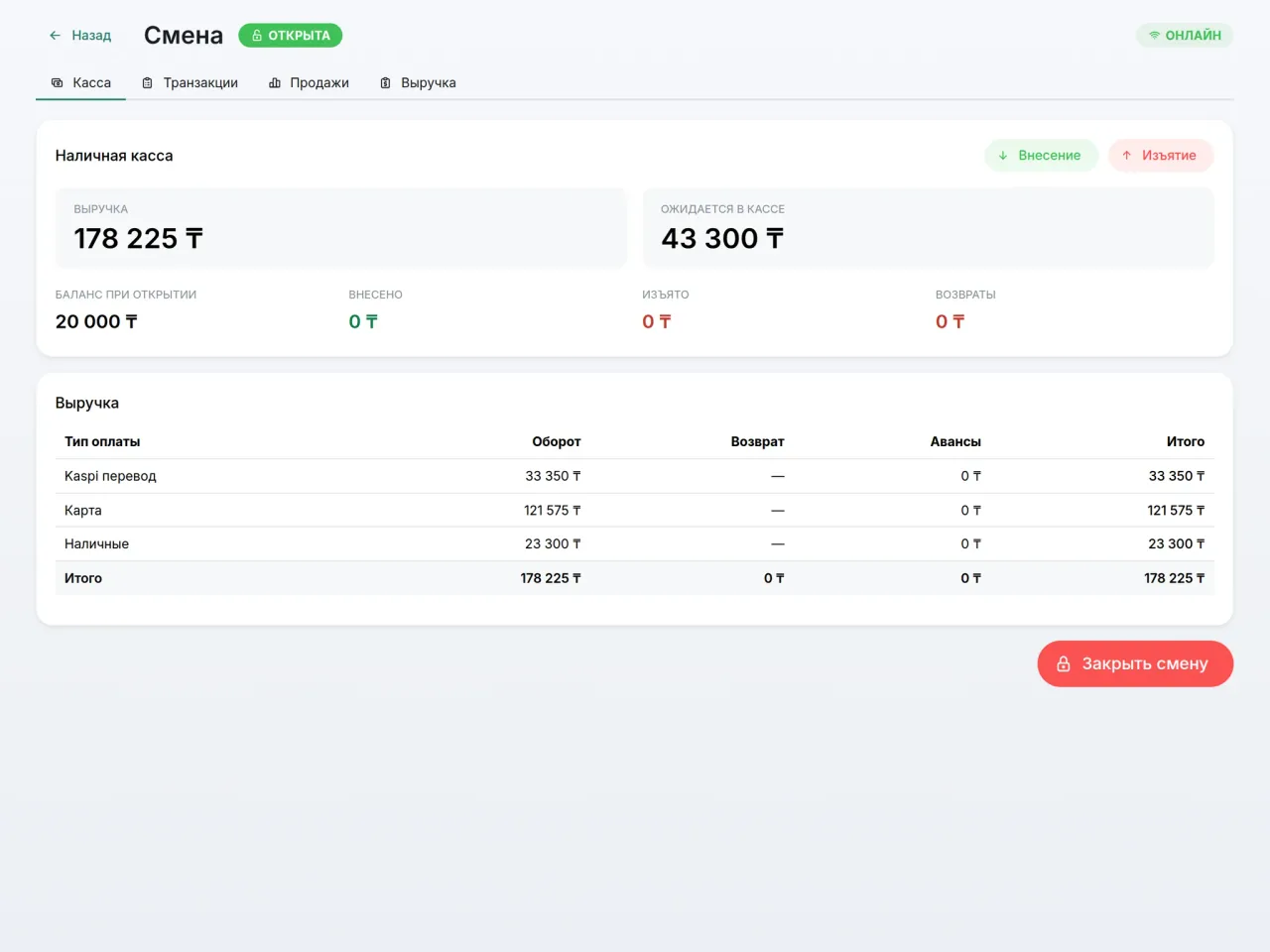
Task: Click the ОЖИДАЕТСЯ В КАССЕ label
Action: click(x=722, y=209)
